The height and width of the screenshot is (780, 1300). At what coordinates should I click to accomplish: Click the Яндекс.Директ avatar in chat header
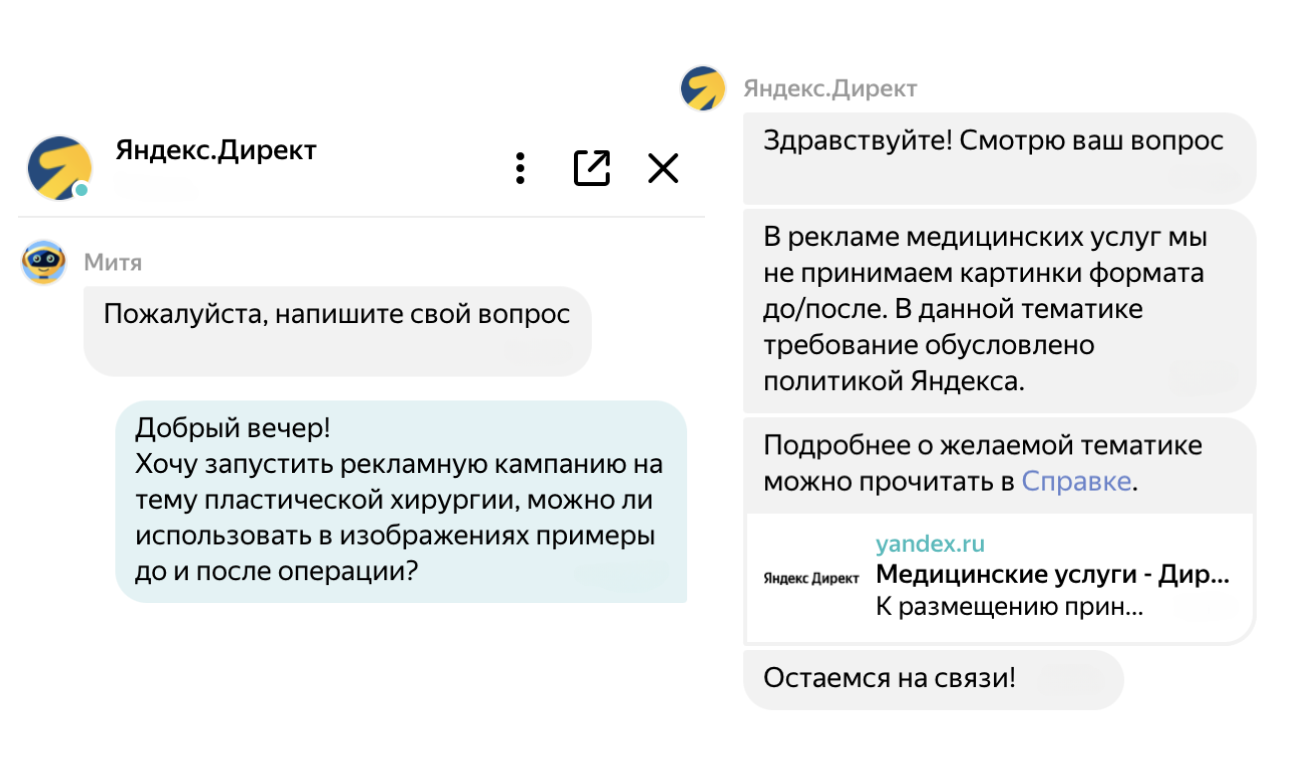point(59,167)
